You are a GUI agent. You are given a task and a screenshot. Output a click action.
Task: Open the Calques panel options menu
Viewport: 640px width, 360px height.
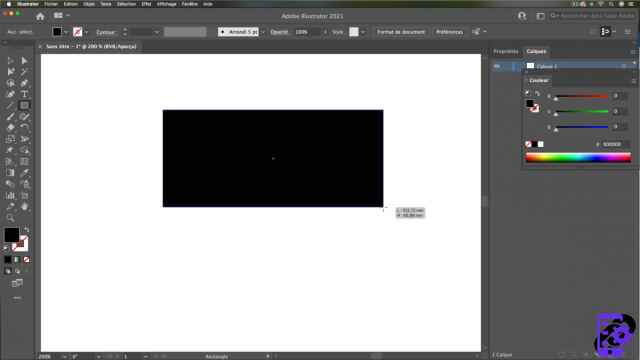tap(633, 52)
